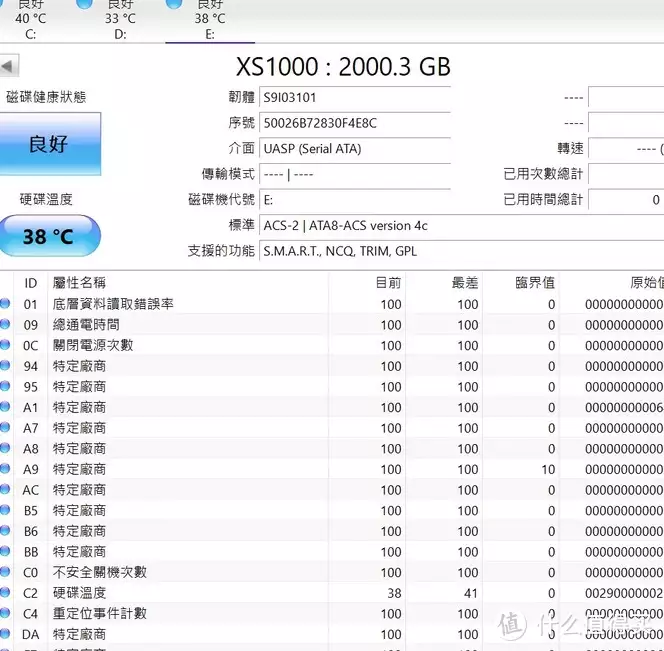Image resolution: width=664 pixels, height=651 pixels.
Task: Click the 已用次數總計 value field
Action: (x=626, y=174)
